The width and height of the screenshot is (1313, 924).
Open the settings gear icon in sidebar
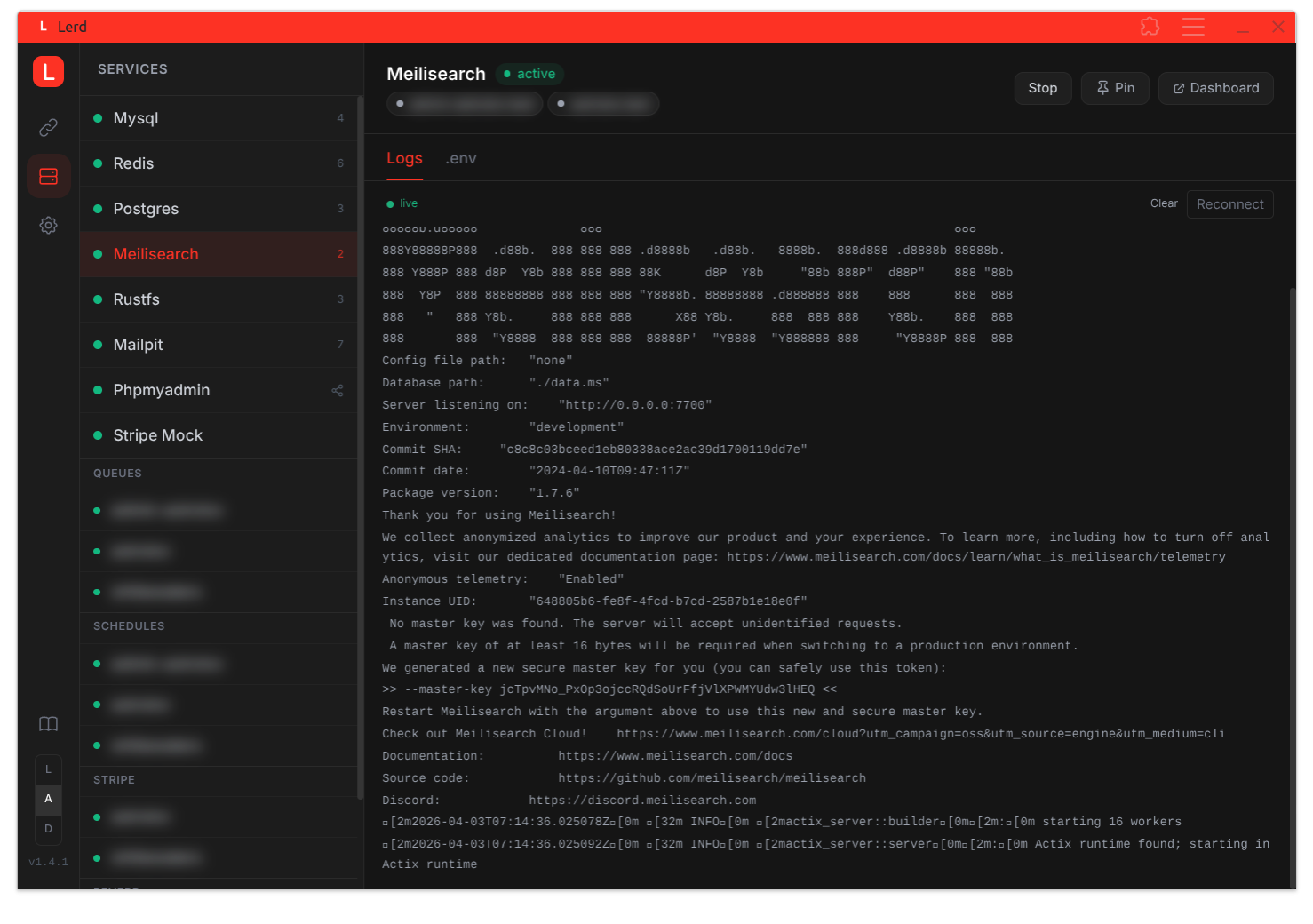tap(48, 225)
